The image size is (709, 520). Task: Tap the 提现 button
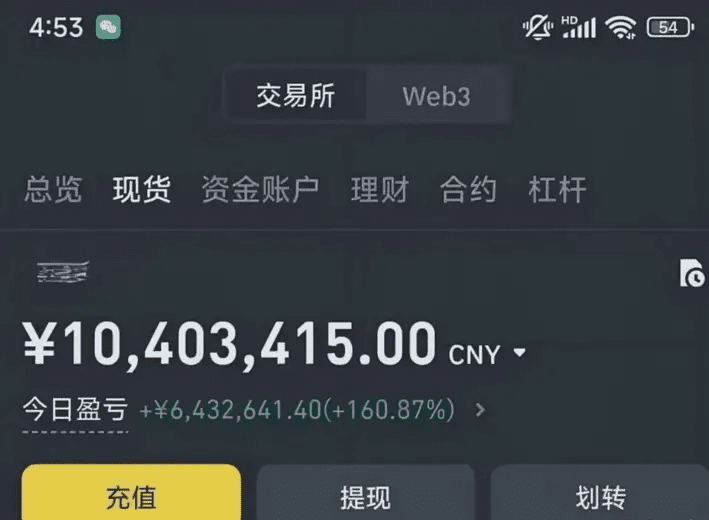pos(365,493)
